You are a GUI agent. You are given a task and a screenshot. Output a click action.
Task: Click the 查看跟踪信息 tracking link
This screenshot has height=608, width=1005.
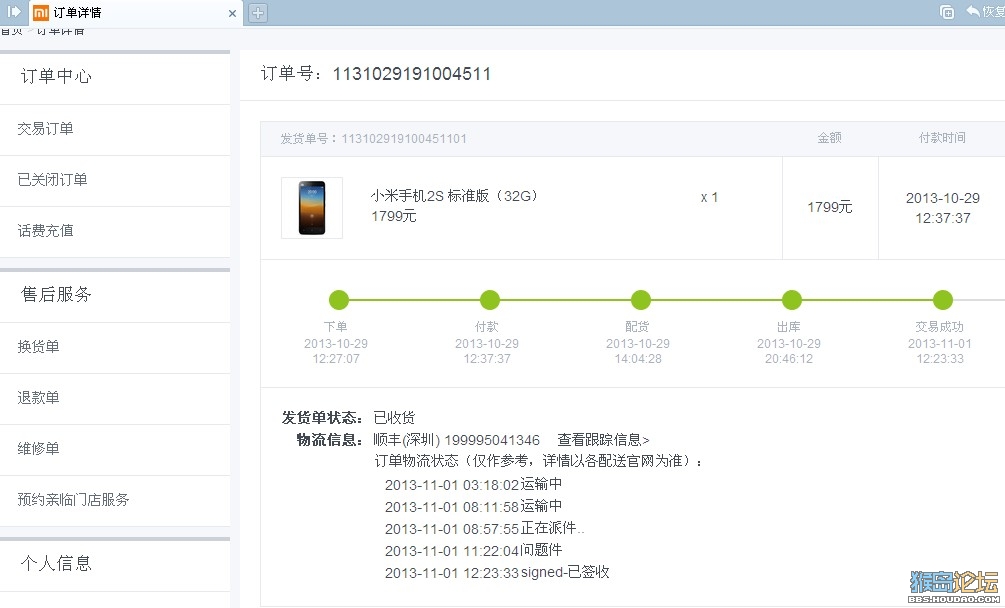click(603, 440)
